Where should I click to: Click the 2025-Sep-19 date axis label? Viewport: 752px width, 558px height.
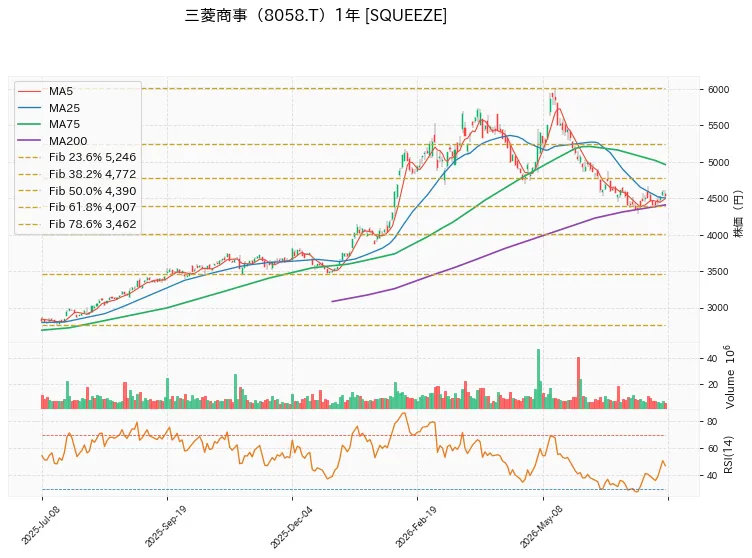tap(165, 526)
